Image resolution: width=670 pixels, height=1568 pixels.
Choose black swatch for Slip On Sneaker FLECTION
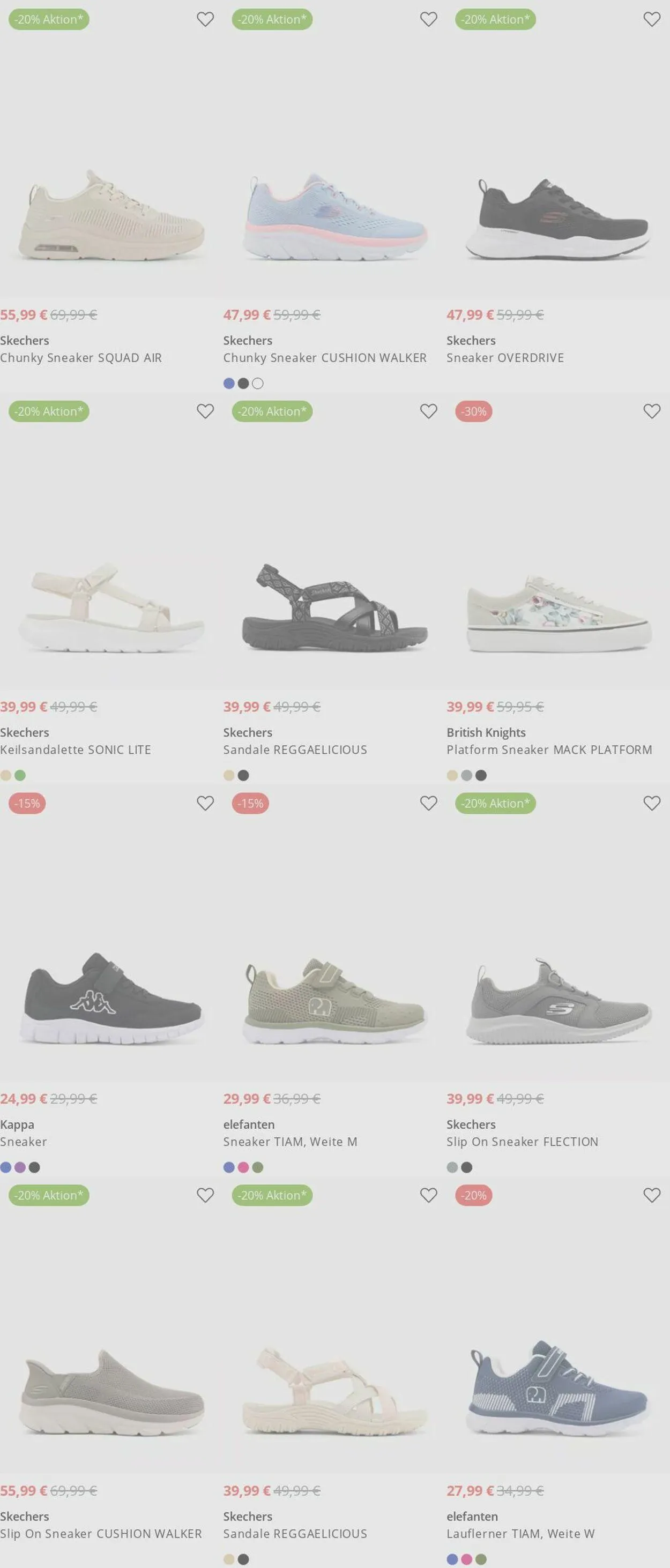(466, 1167)
